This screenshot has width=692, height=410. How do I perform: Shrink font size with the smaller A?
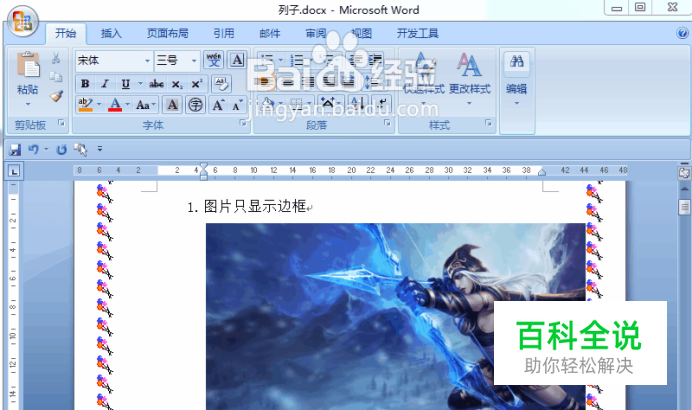click(x=237, y=105)
